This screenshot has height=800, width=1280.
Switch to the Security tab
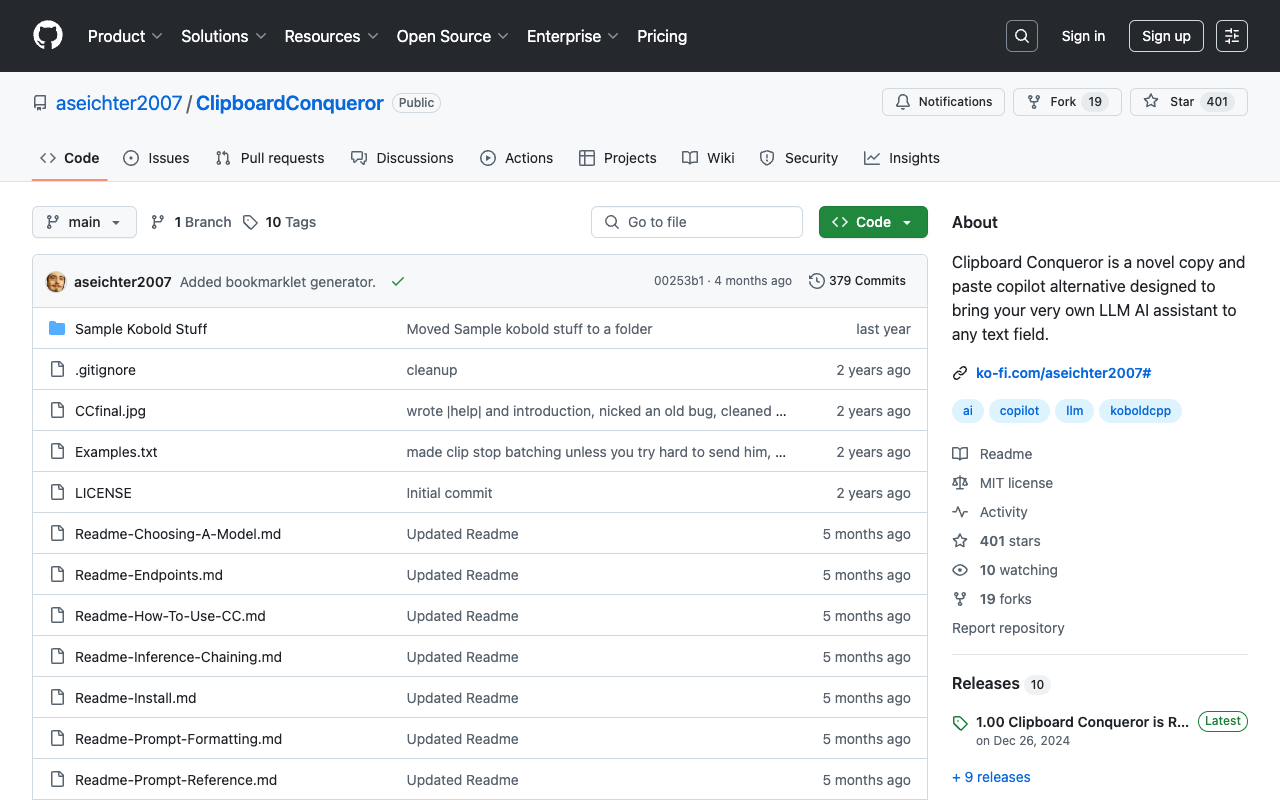[x=799, y=158]
